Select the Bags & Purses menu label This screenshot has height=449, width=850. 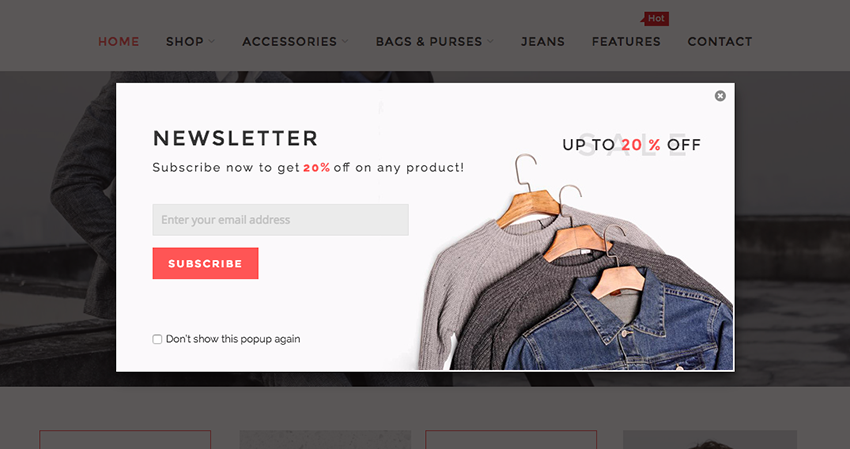429,41
